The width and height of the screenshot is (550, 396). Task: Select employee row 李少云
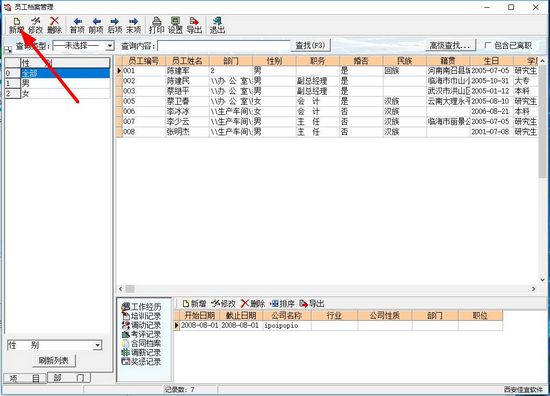click(327, 121)
